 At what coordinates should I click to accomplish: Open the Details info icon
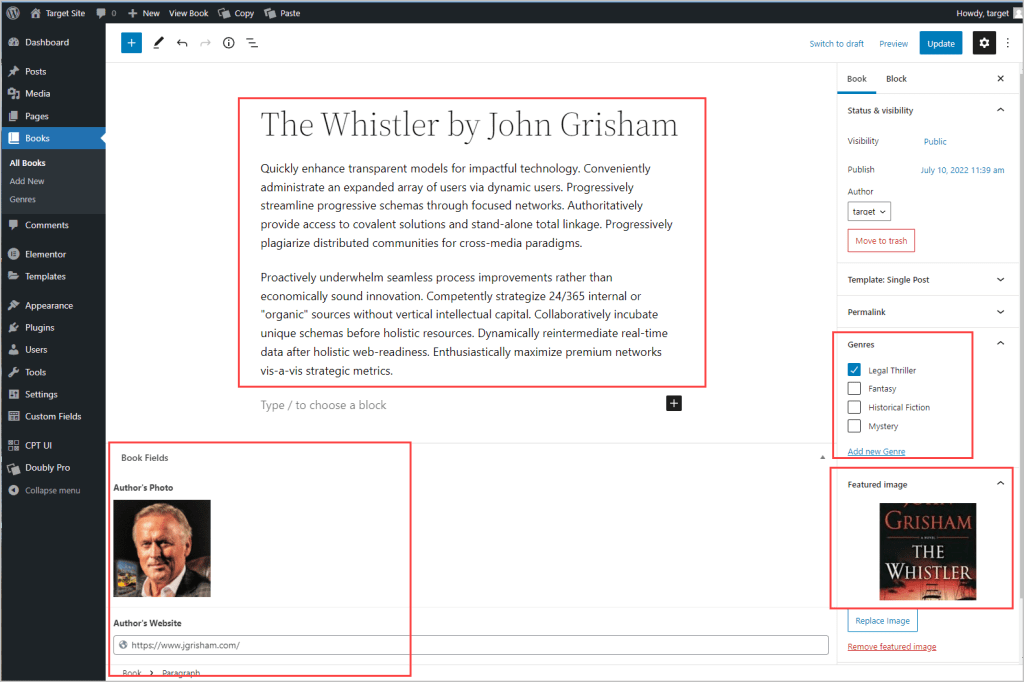pos(228,43)
